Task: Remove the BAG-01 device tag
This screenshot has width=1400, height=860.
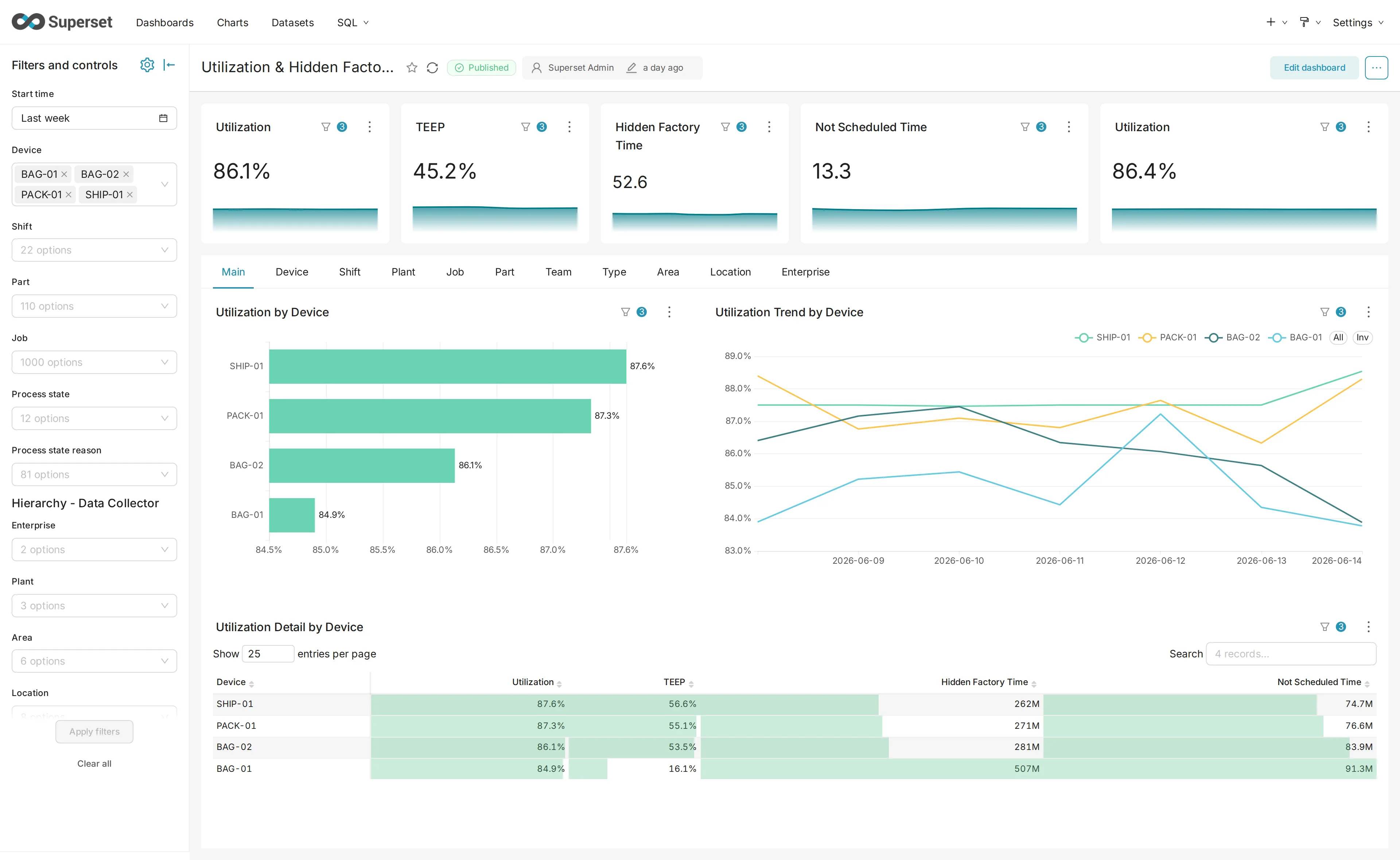Action: tap(64, 174)
